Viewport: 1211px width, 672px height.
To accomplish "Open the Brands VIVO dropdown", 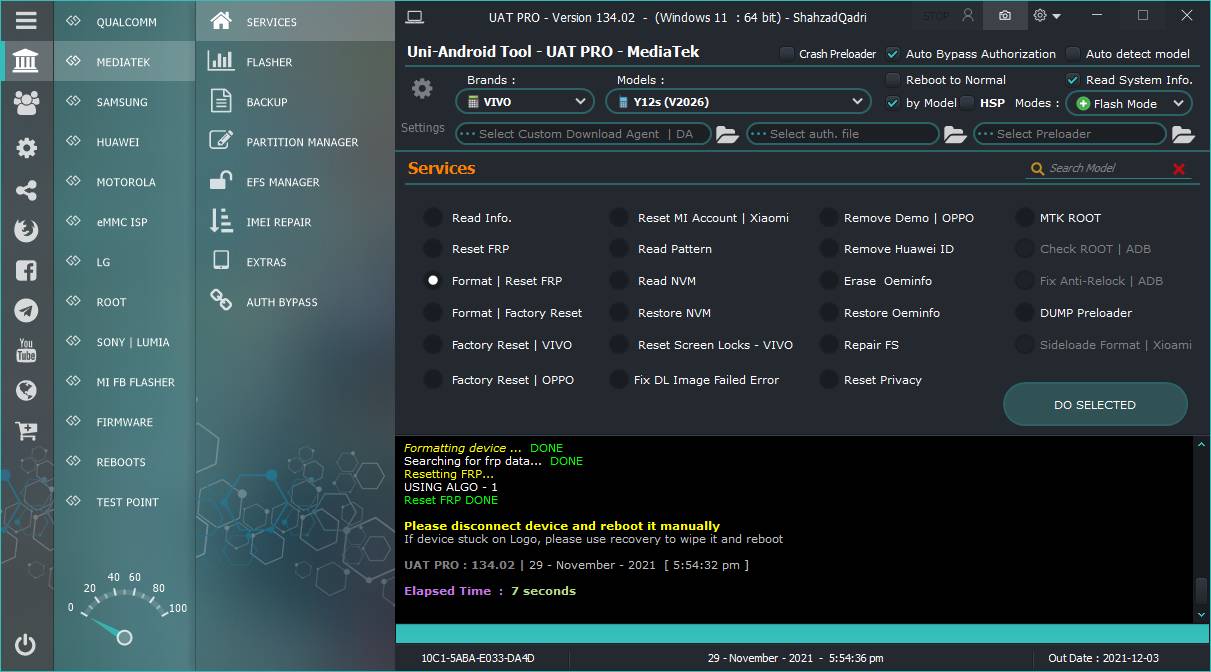I will tap(525, 101).
